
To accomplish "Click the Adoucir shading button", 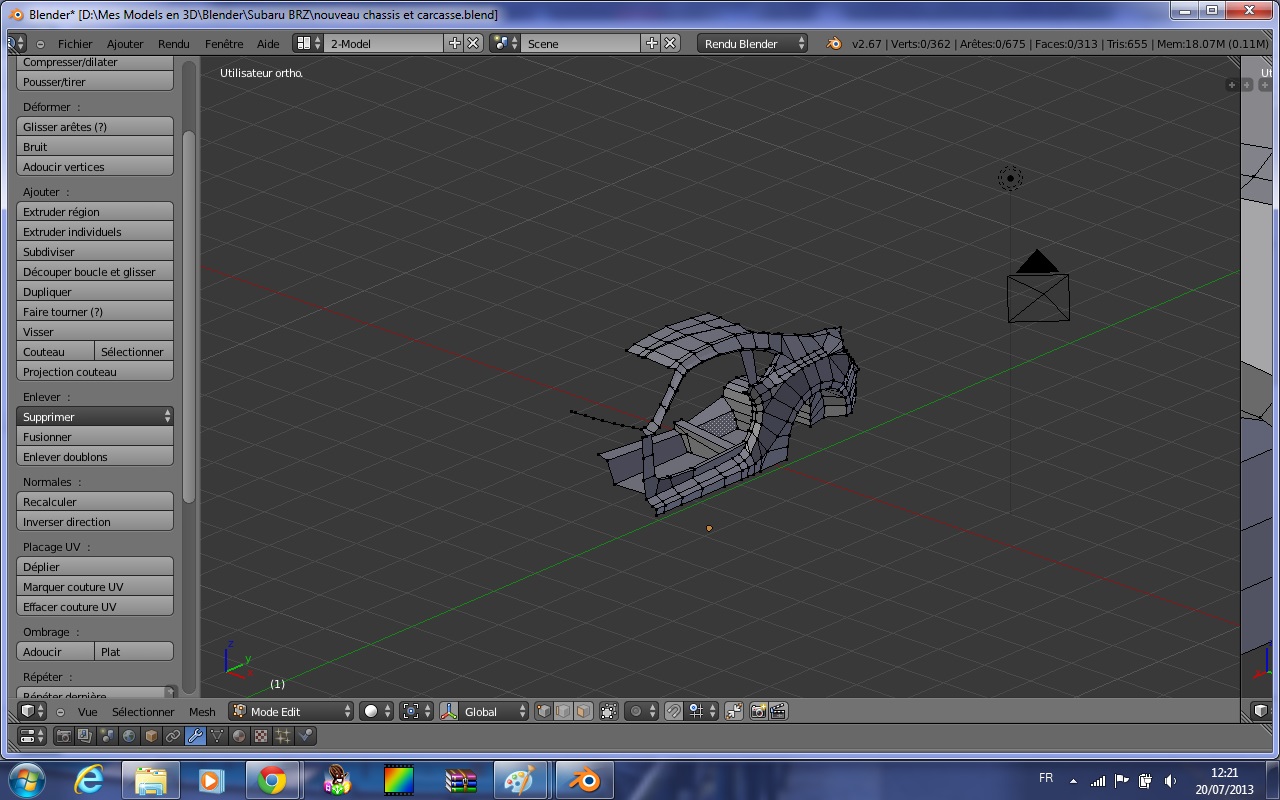I will [x=56, y=651].
